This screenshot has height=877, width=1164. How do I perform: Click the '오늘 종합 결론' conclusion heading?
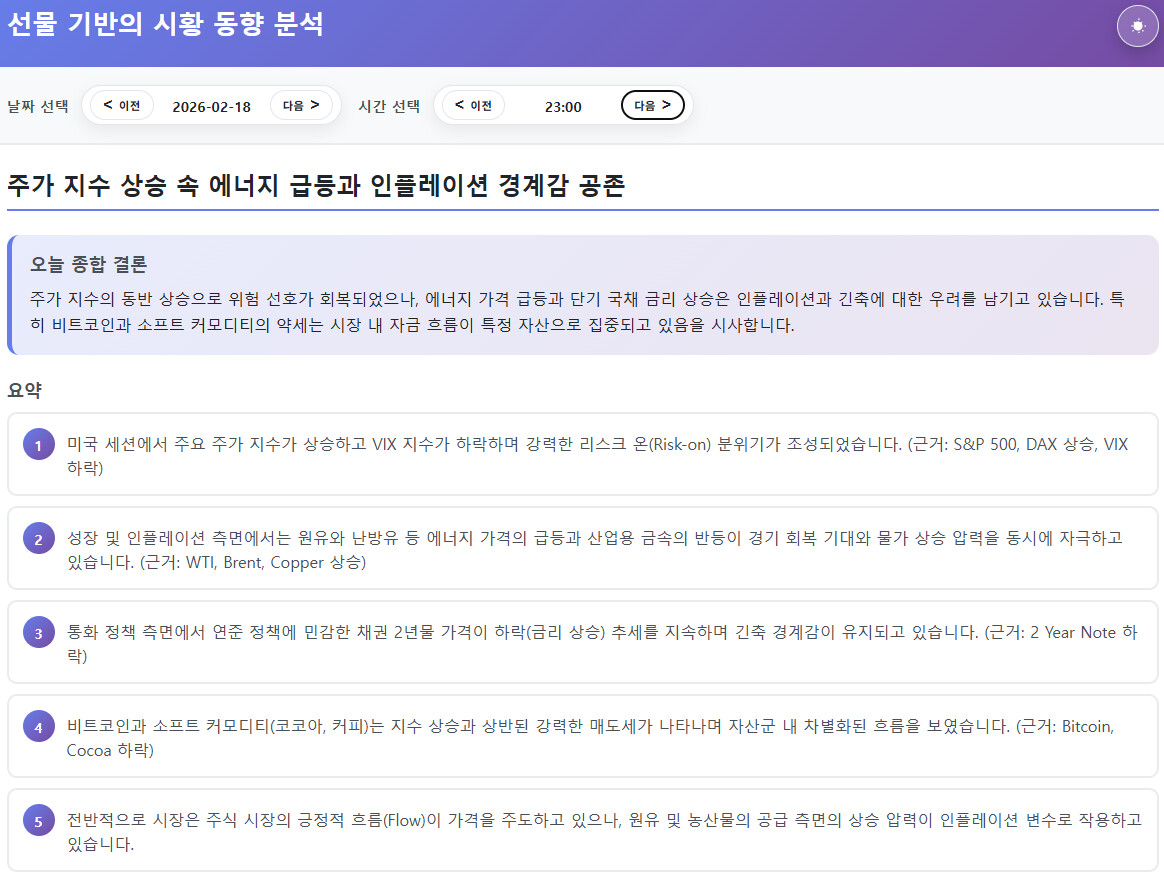pyautogui.click(x=89, y=265)
